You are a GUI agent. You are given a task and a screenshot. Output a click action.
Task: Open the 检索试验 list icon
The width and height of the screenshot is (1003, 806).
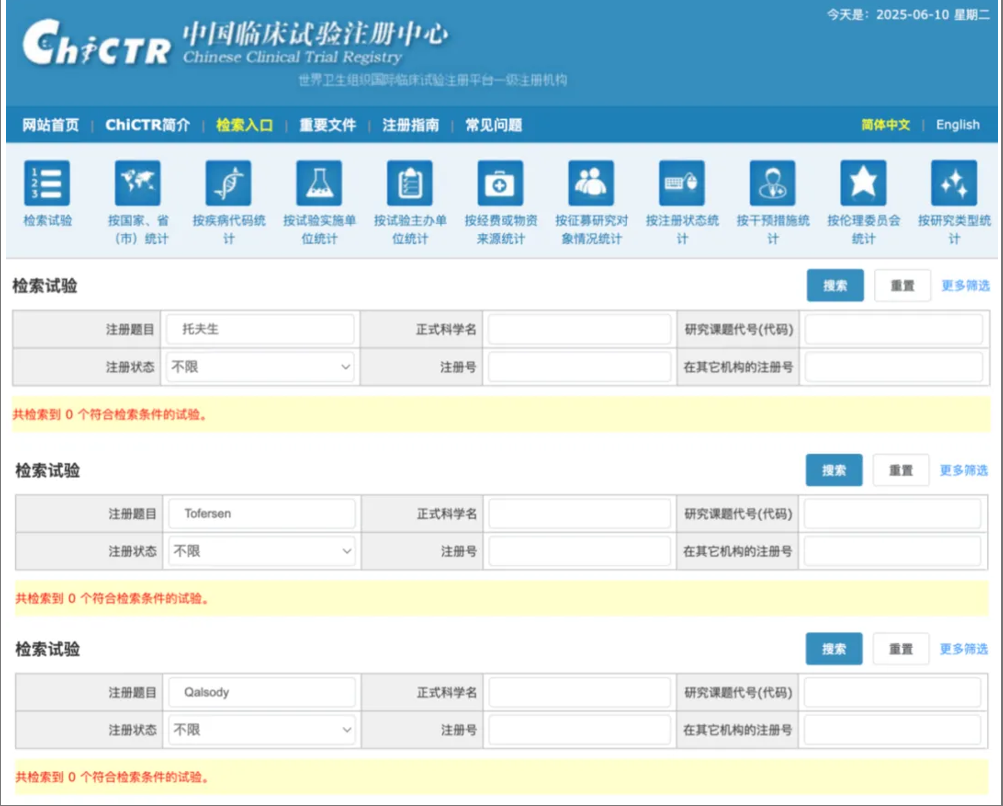click(x=47, y=183)
